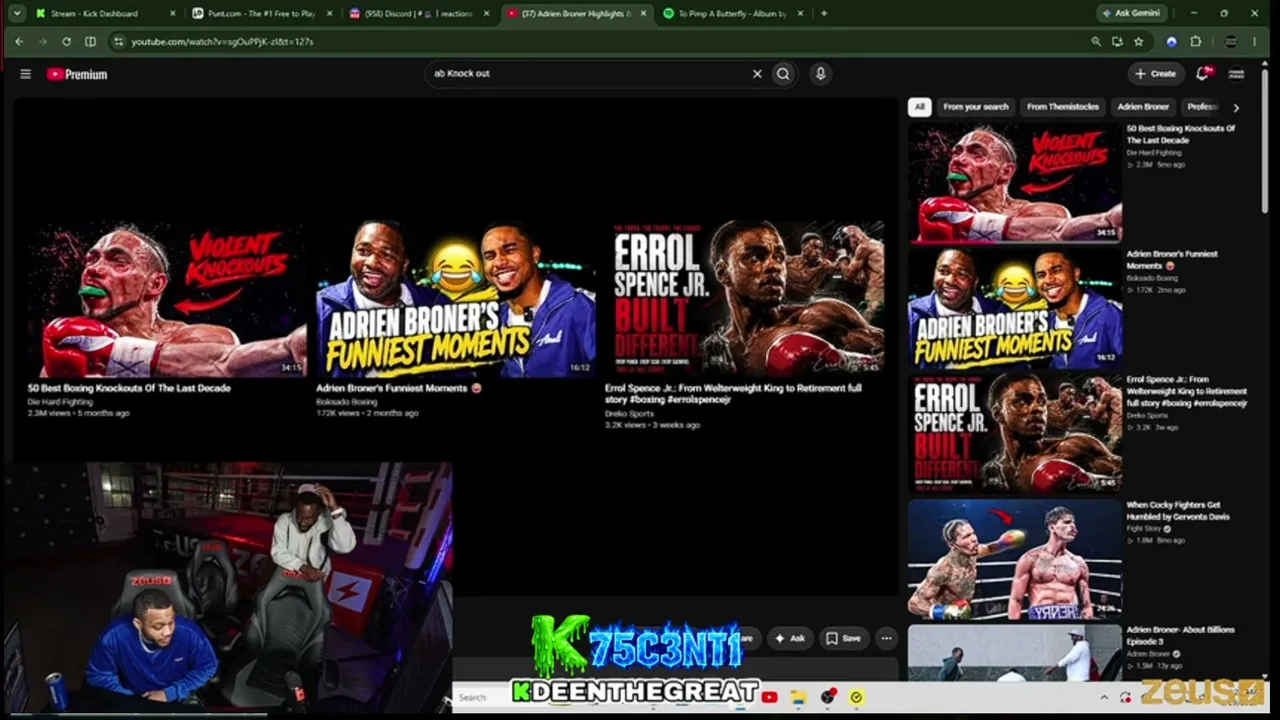Screen dimensions: 1280x720
Task: Click end-screen title 'Errol Spence Jr.: From Welterweight King'
Action: (733, 394)
